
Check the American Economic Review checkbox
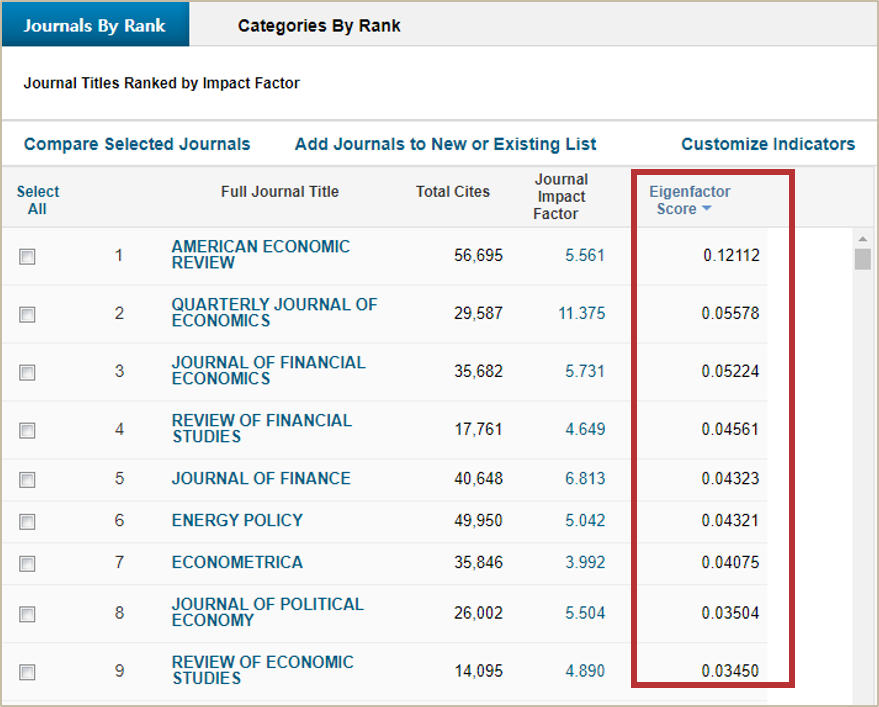(28, 256)
